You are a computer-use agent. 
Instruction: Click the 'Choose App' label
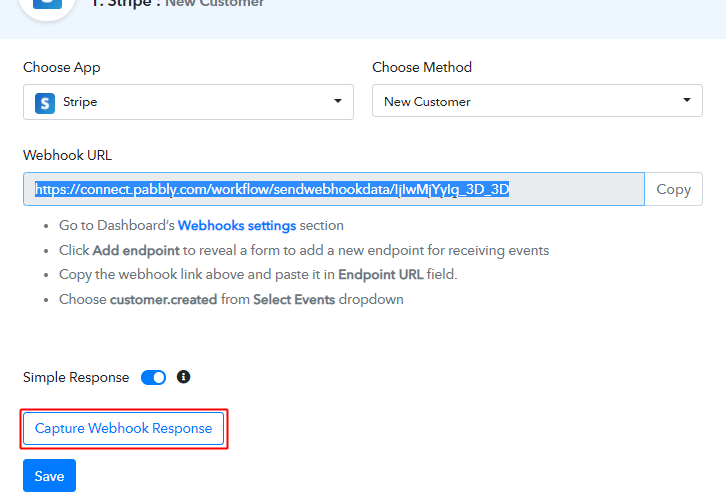[x=62, y=67]
